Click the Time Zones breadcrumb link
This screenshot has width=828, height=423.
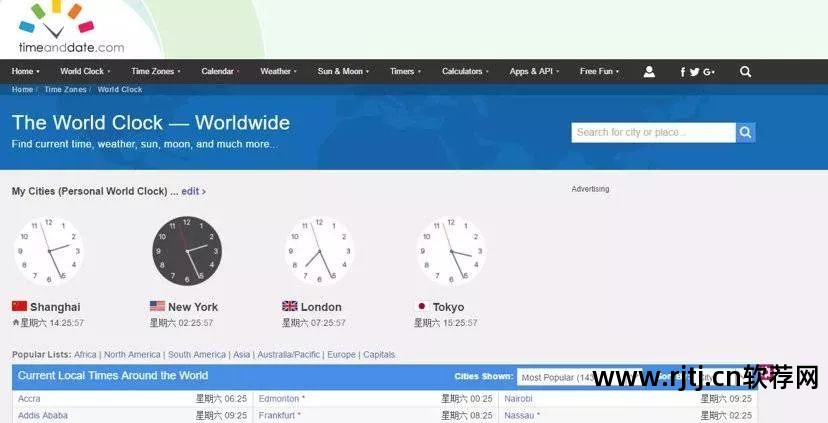click(65, 90)
